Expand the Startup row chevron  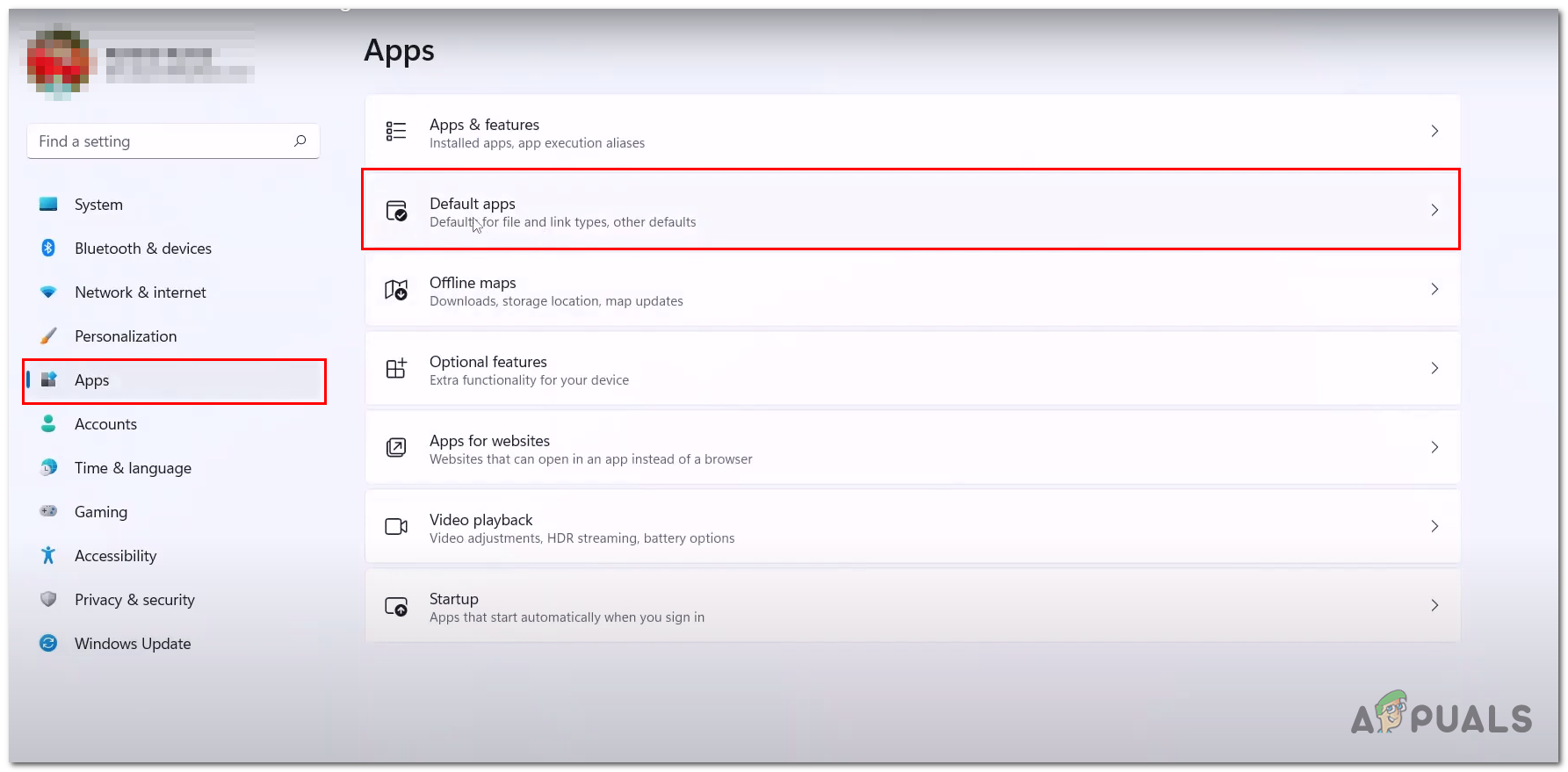1434,605
